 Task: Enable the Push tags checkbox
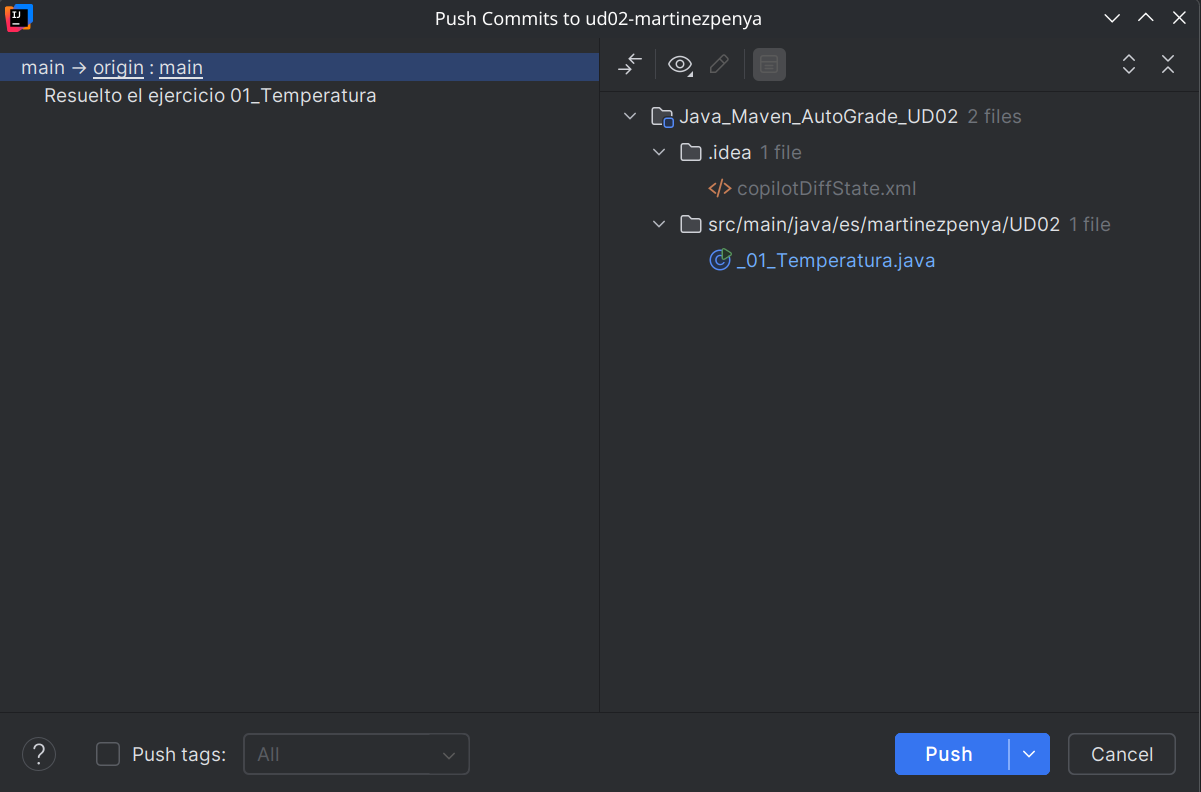(x=107, y=754)
